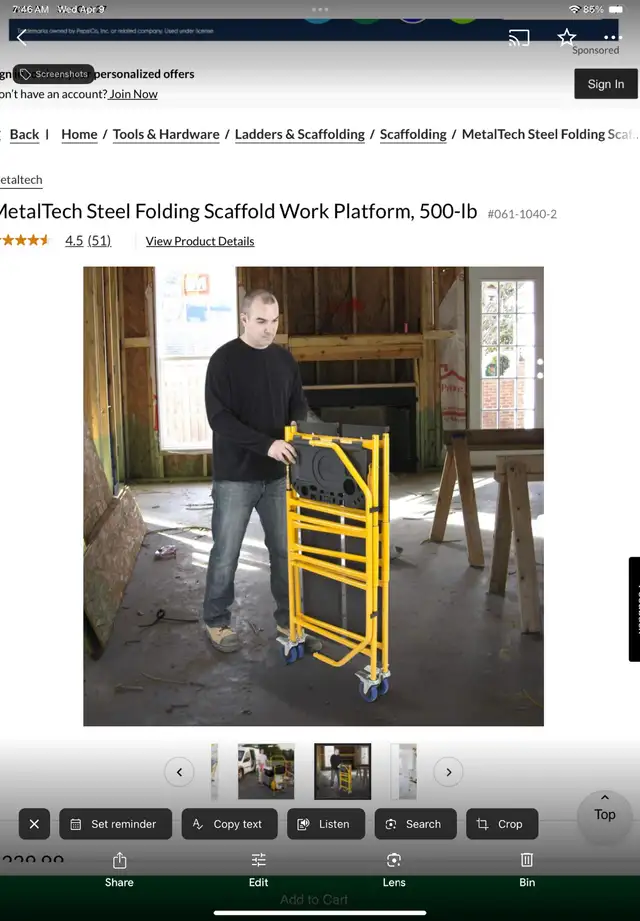Open the three-dot more options menu
Viewport: 640px width, 921px height.
(x=613, y=38)
